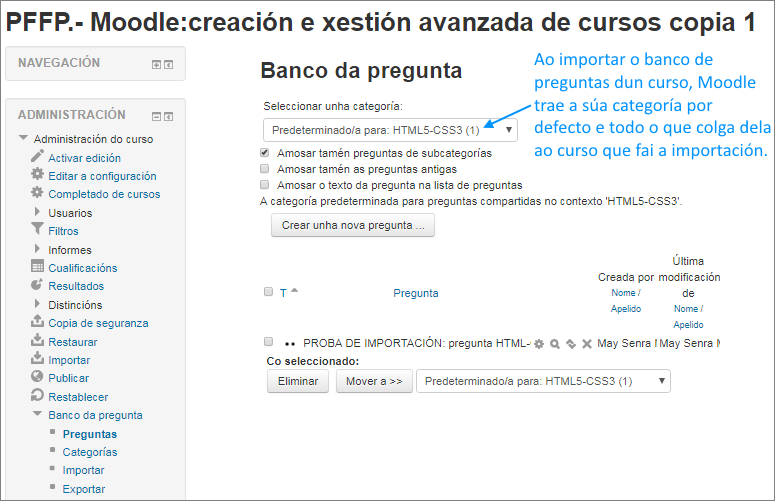Viewport: 775px width, 501px height.
Task: Check Amosar tamén as preguntas antigas
Action: coord(265,169)
